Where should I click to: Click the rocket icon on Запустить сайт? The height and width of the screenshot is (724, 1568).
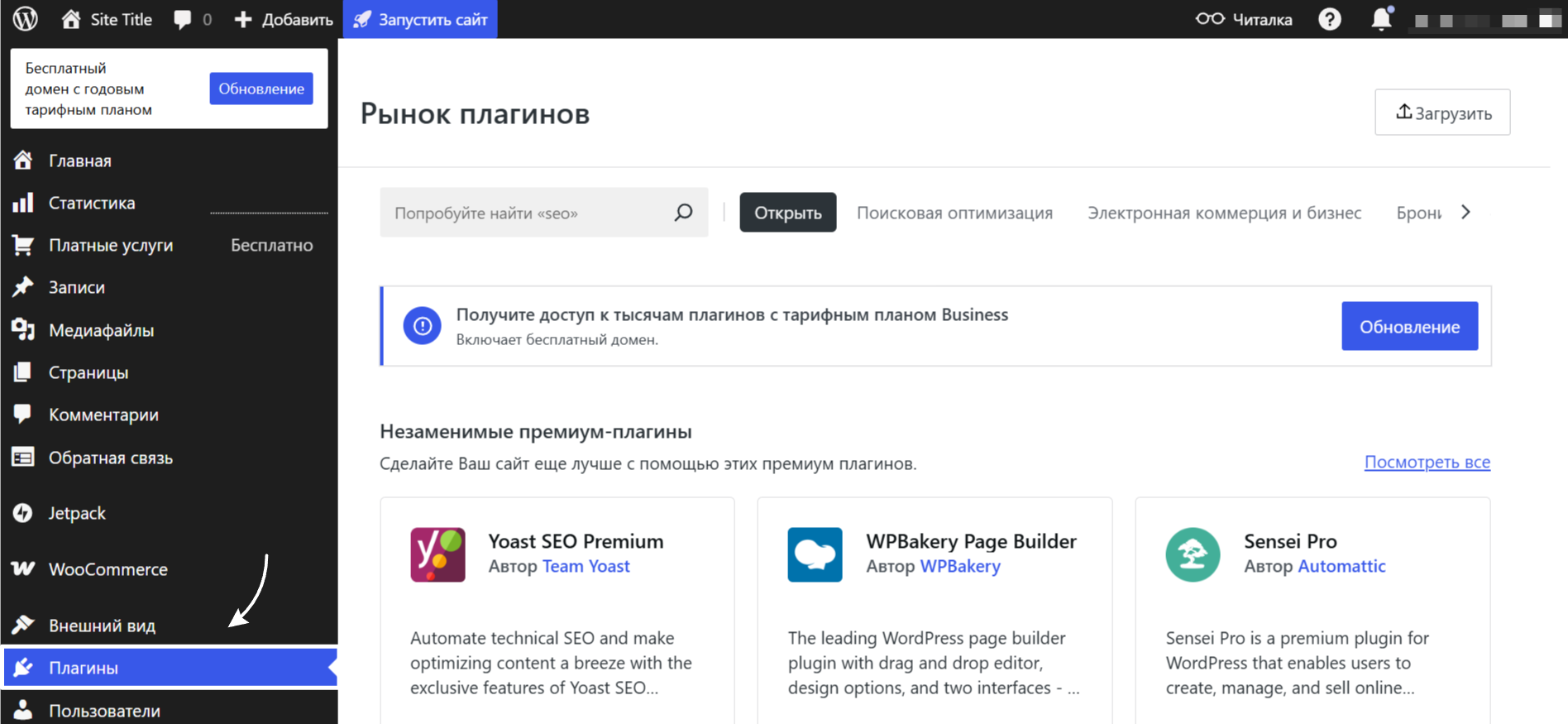(x=362, y=19)
